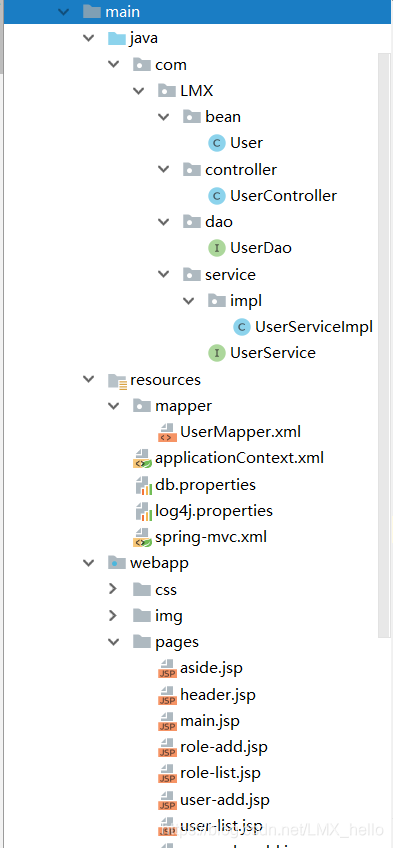
Task: Select UserMapper.xml file name
Action: (x=241, y=432)
